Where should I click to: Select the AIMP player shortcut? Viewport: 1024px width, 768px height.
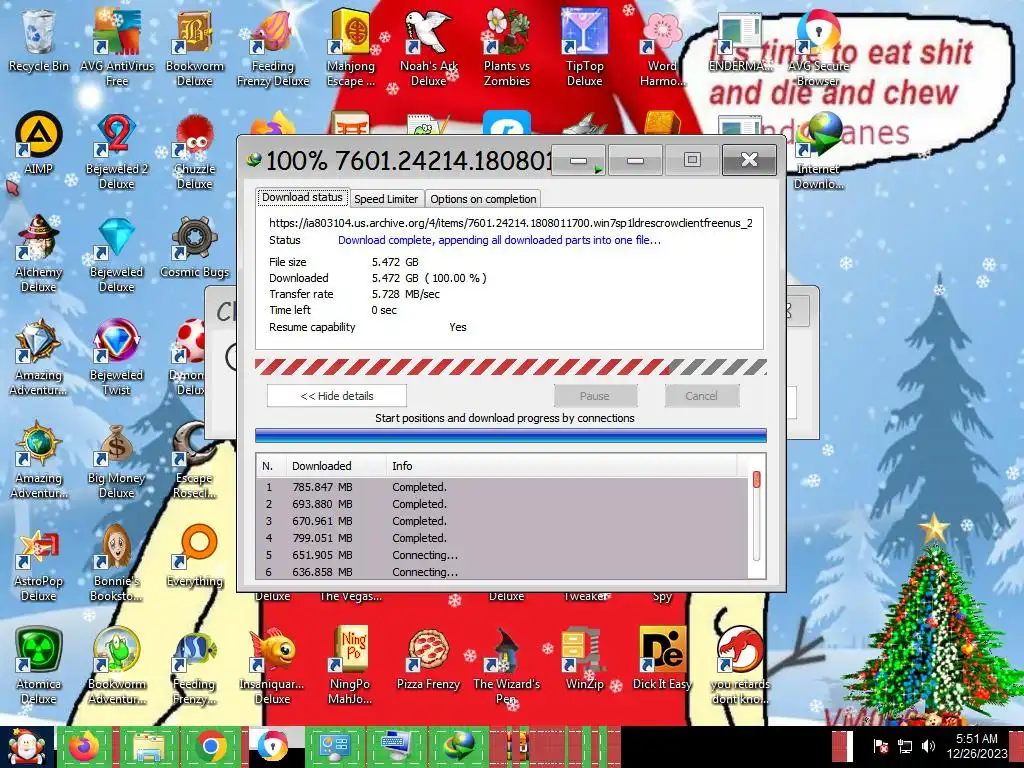[39, 144]
